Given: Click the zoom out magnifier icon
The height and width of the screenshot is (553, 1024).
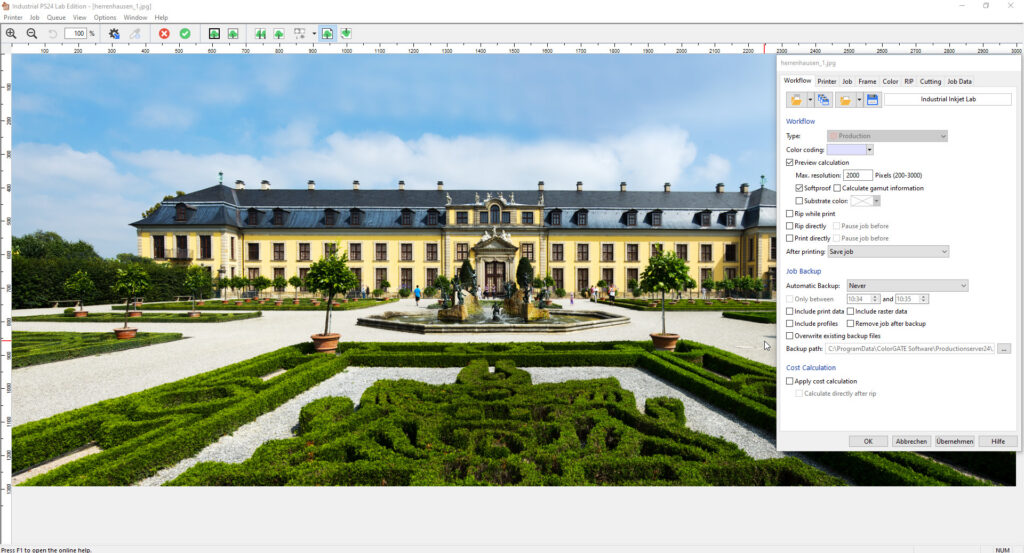Looking at the screenshot, I should (x=32, y=33).
